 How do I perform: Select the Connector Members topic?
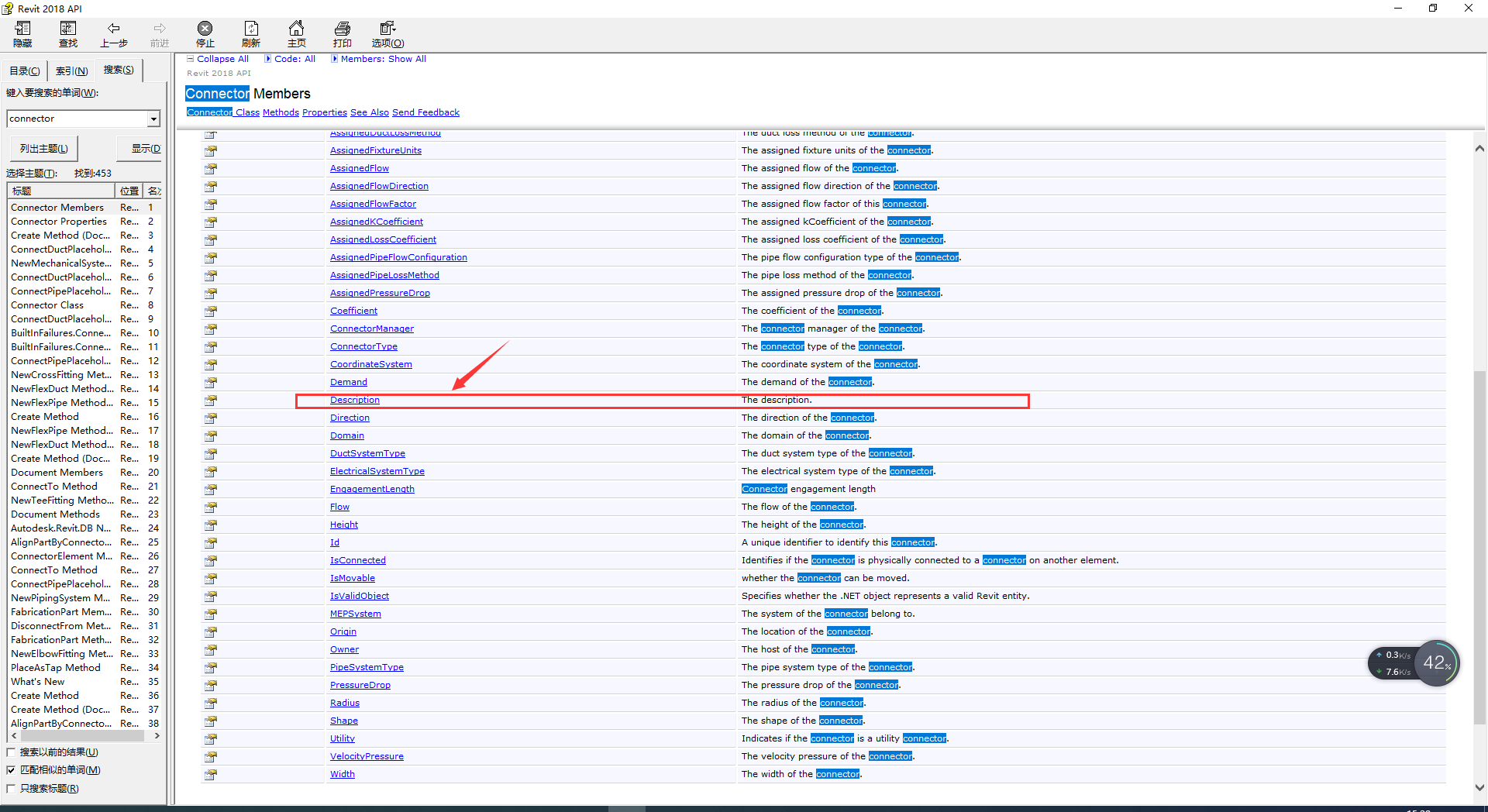point(57,208)
